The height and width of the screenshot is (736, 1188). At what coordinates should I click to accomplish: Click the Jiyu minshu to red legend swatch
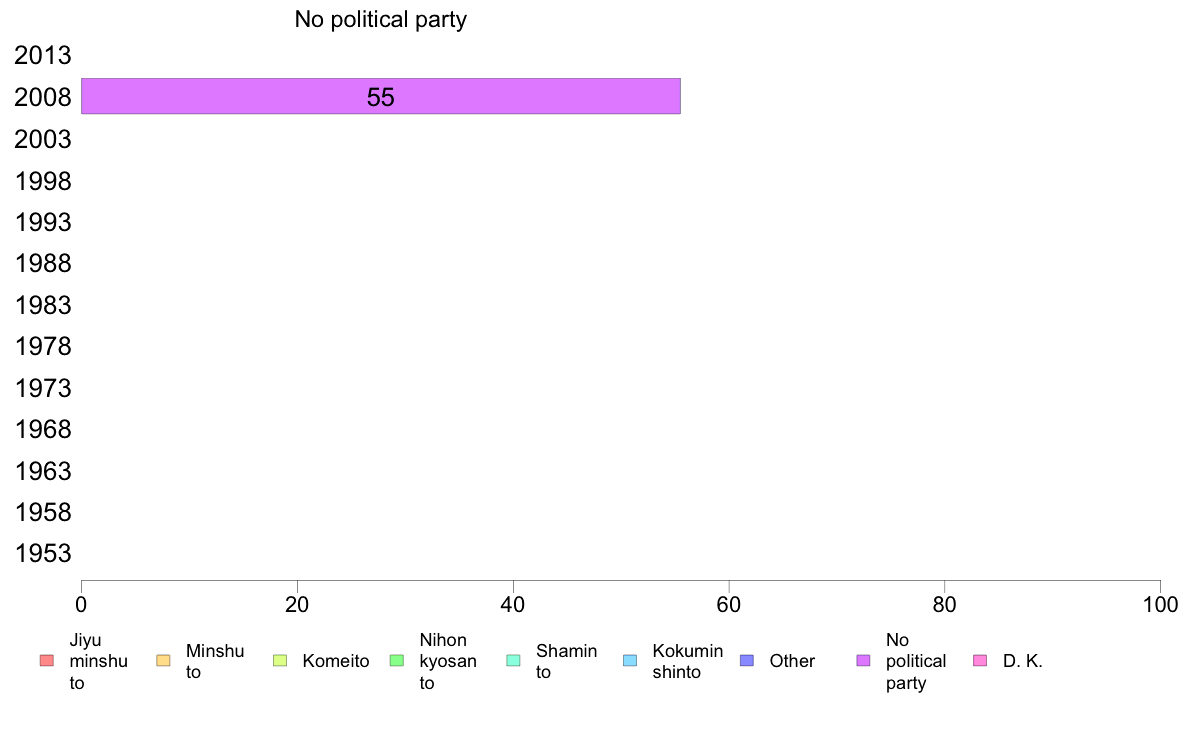coord(47,661)
